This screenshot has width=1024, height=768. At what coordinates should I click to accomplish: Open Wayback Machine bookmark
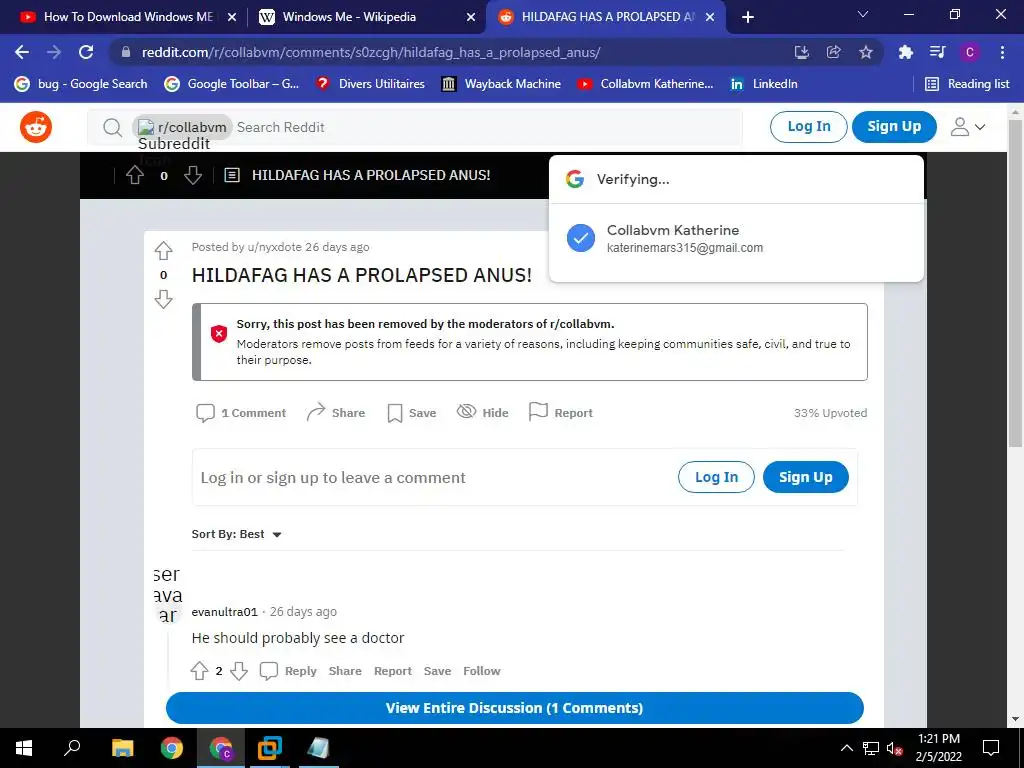(x=502, y=84)
